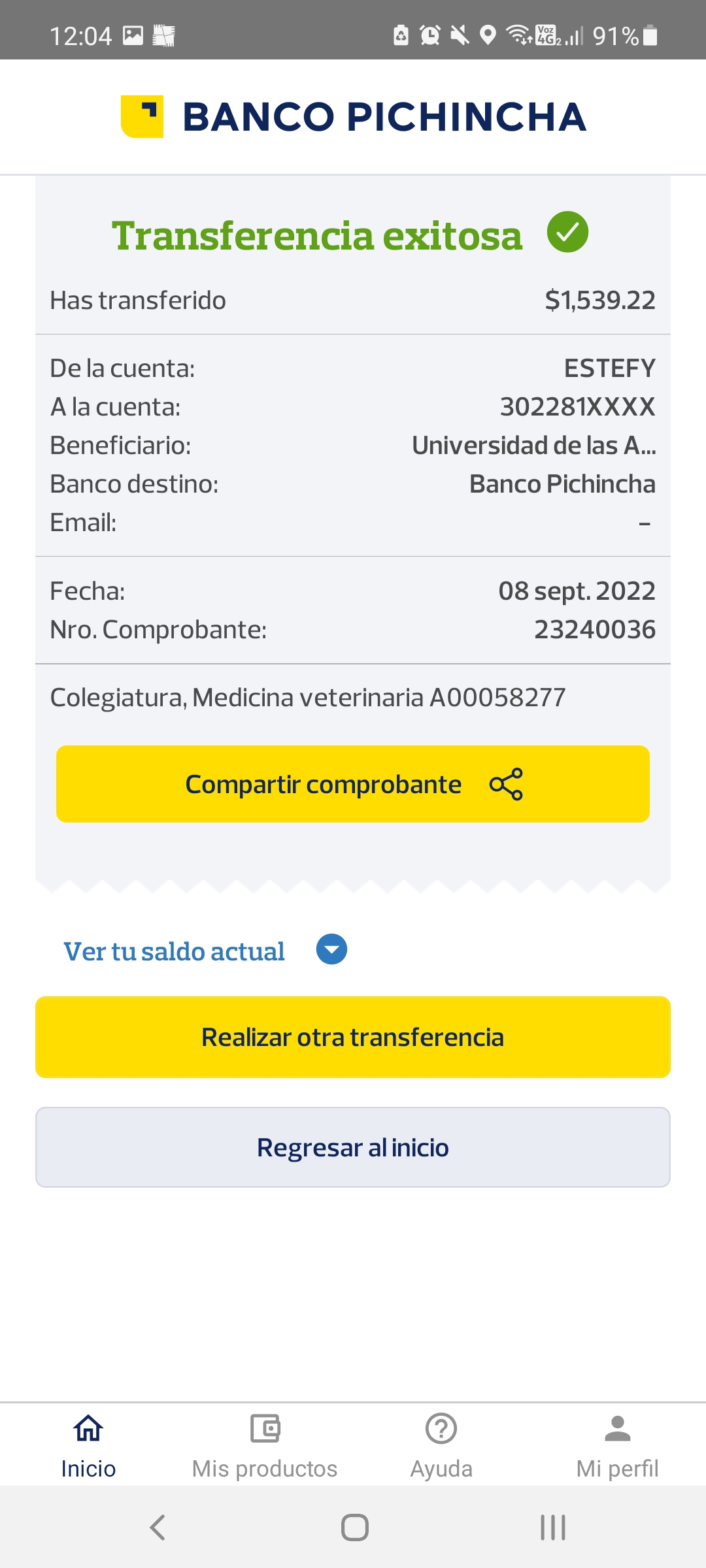Expand the blue saldo dropdown arrow
Viewport: 706px width, 1568px height.
pyautogui.click(x=331, y=949)
